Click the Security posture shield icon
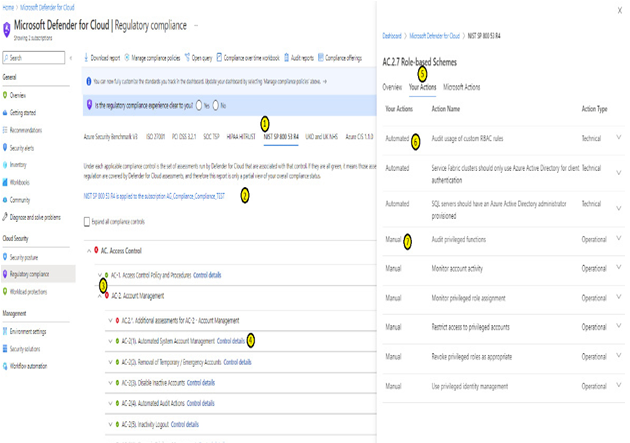Image resolution: width=630 pixels, height=443 pixels. coord(5,257)
